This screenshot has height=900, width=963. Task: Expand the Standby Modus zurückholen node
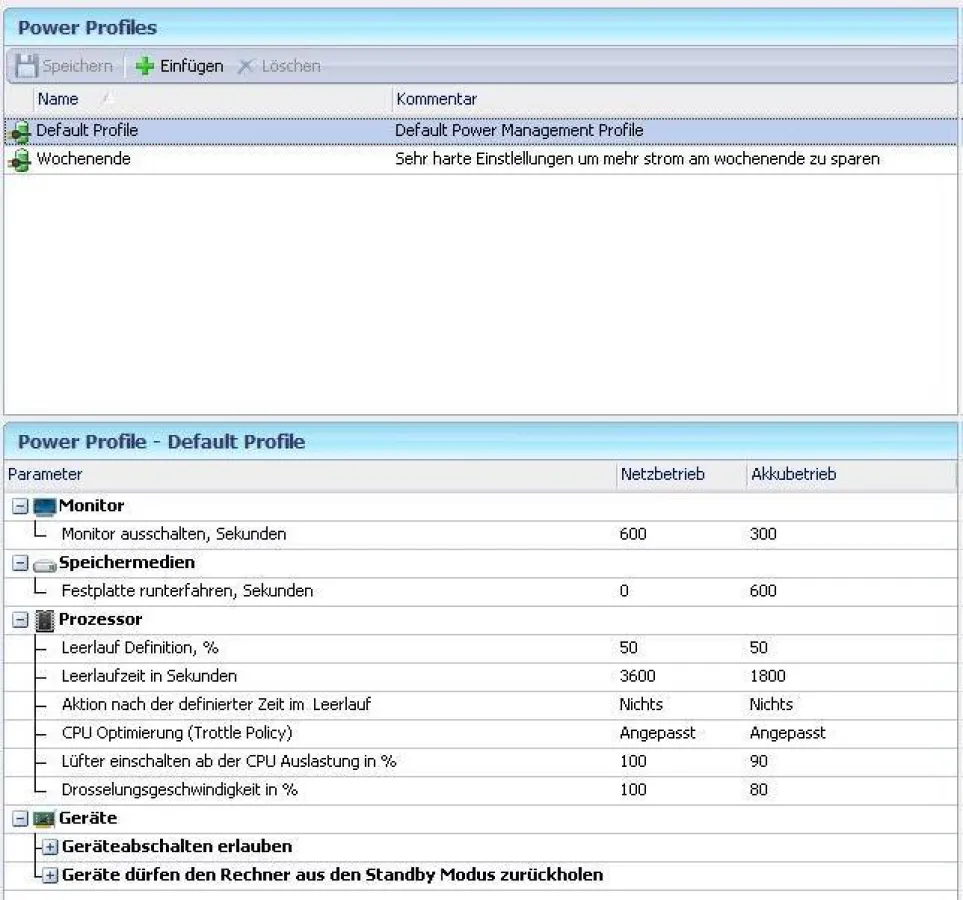[51, 875]
